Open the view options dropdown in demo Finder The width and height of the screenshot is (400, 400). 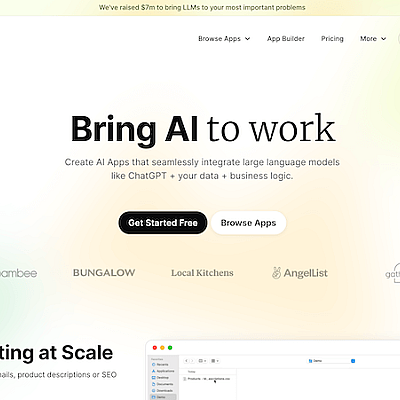[x=202, y=361]
